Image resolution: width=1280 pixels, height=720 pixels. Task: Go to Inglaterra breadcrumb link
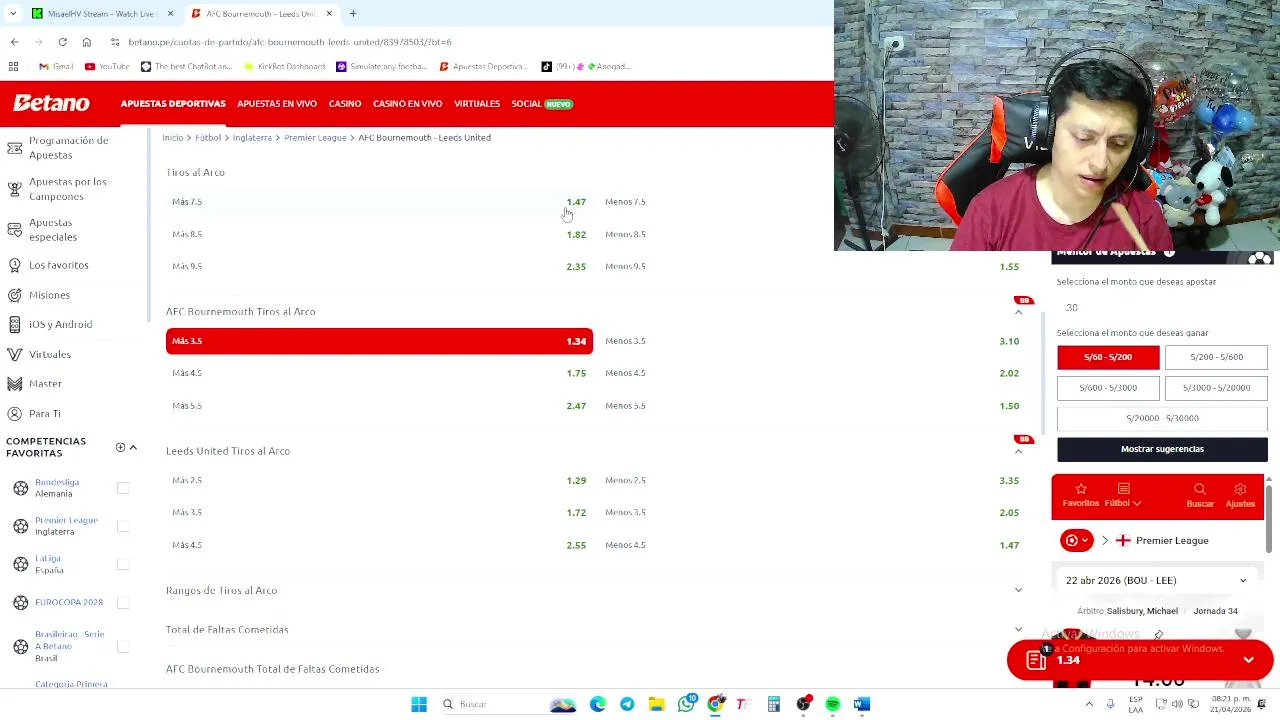(x=252, y=138)
